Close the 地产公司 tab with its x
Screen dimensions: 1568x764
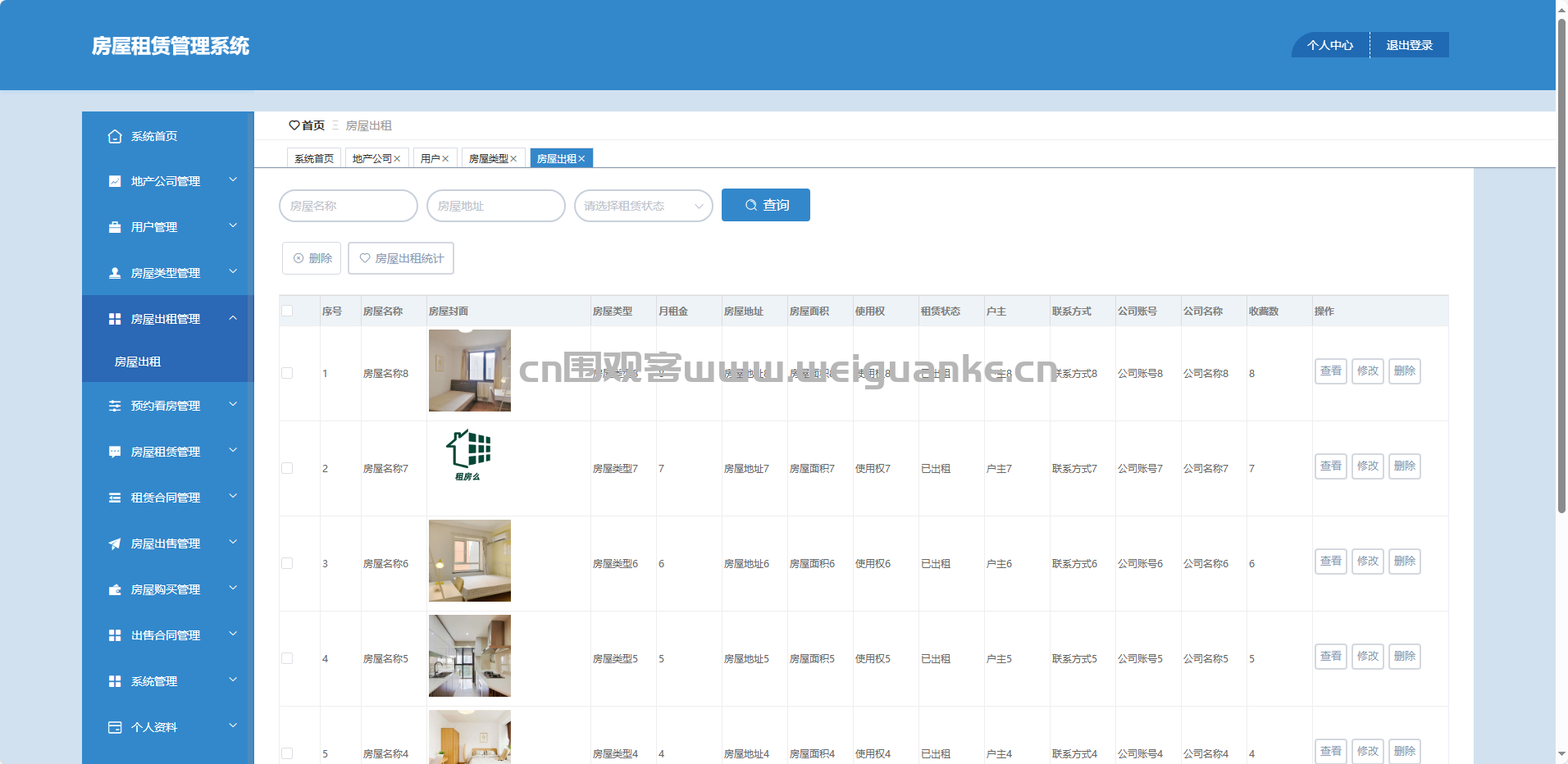[x=397, y=159]
